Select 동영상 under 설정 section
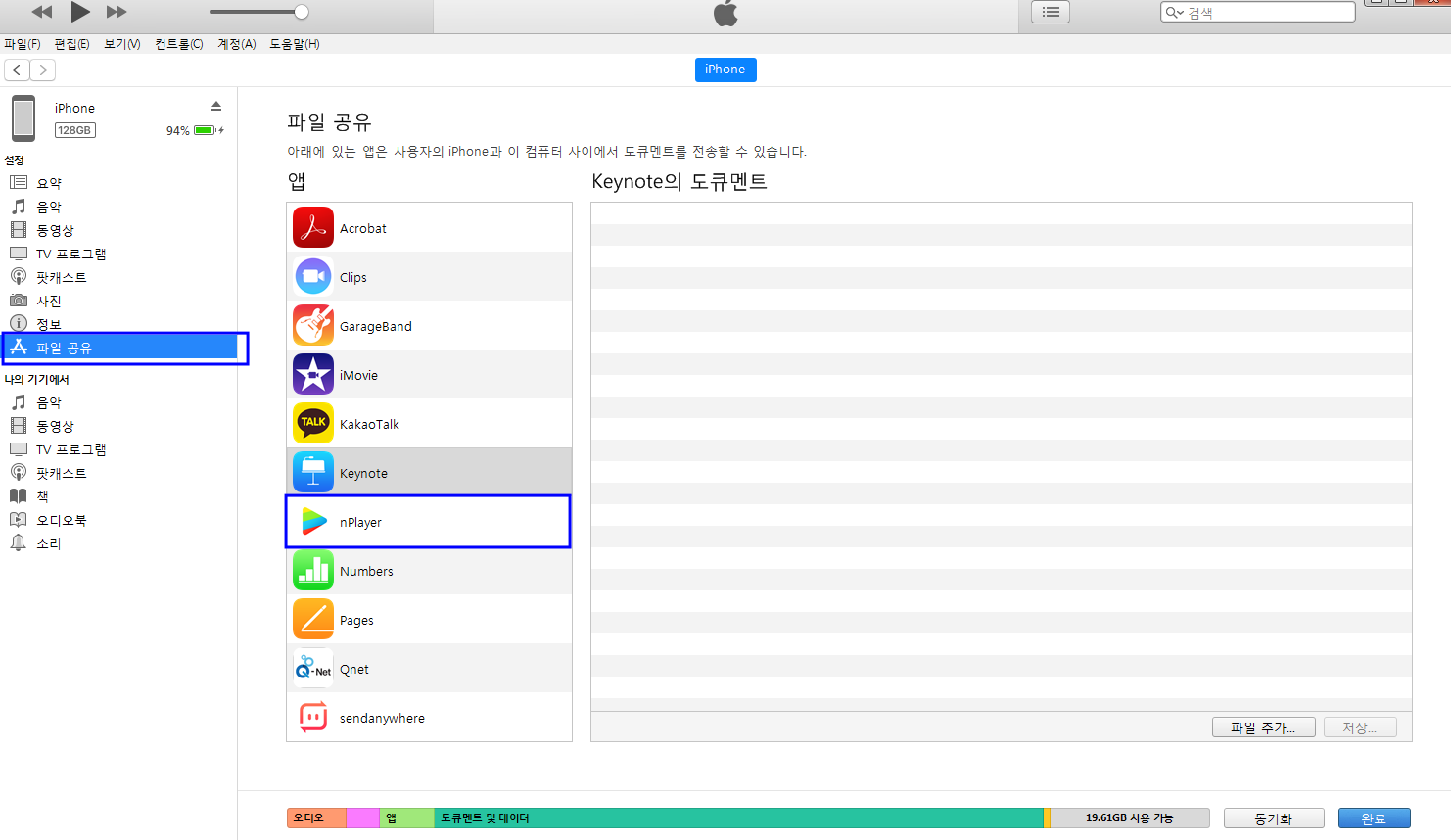 tap(118, 230)
